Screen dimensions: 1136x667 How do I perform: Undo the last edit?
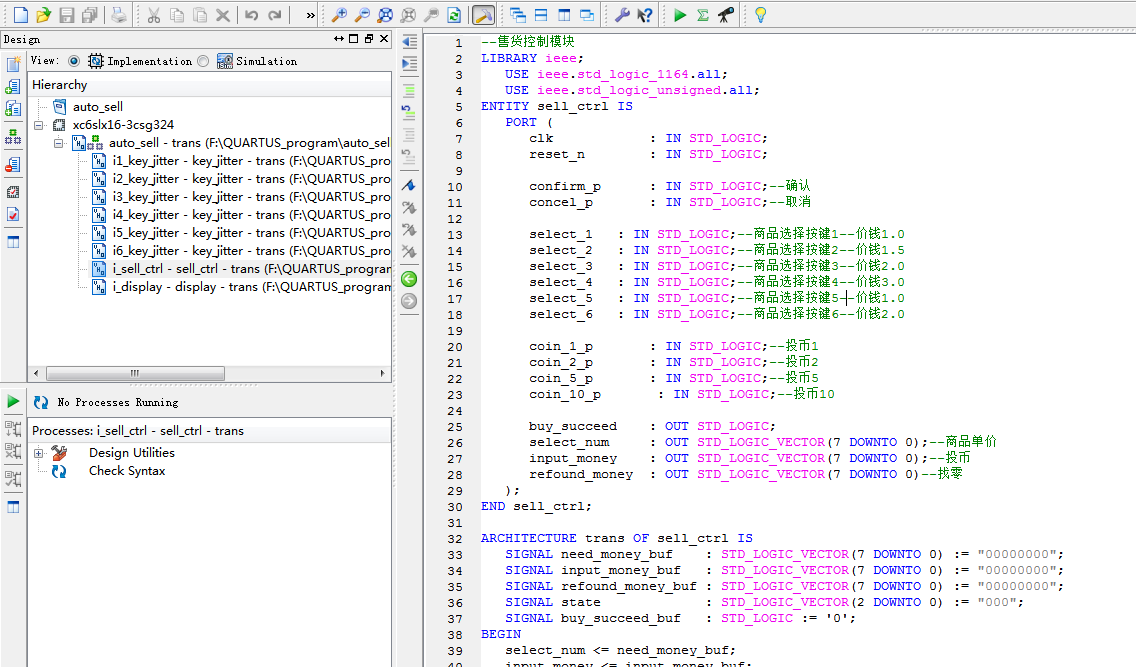click(x=251, y=14)
